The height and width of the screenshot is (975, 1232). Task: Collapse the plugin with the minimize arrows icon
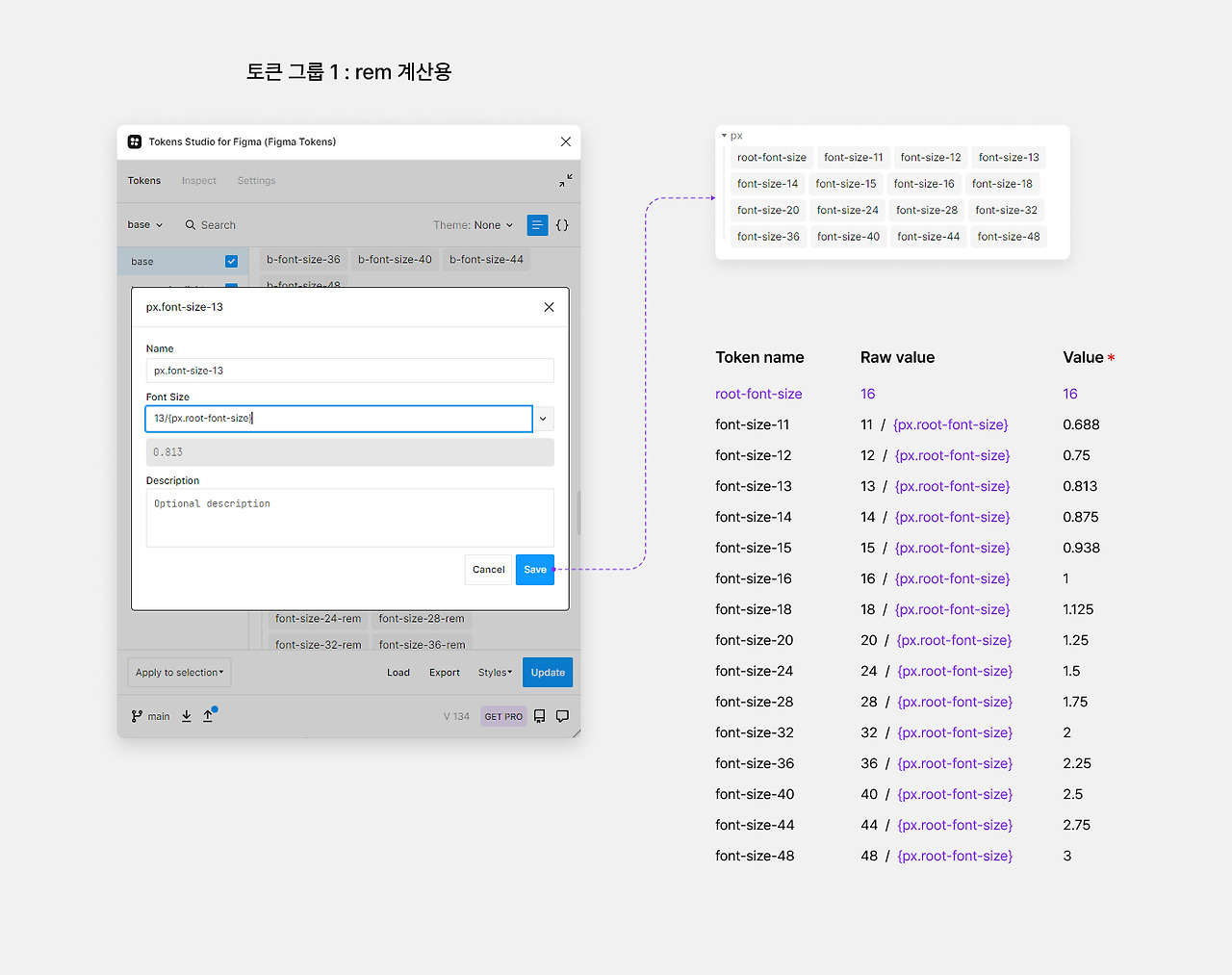pos(566,180)
